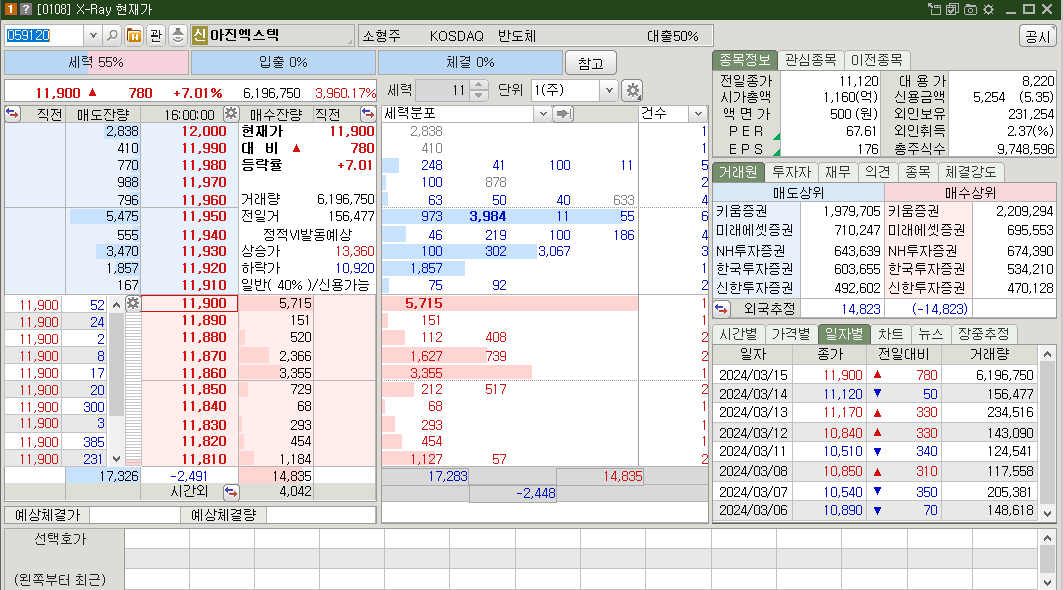Toggle swap arrows icon right of 매수잔량 직전

[x=367, y=113]
